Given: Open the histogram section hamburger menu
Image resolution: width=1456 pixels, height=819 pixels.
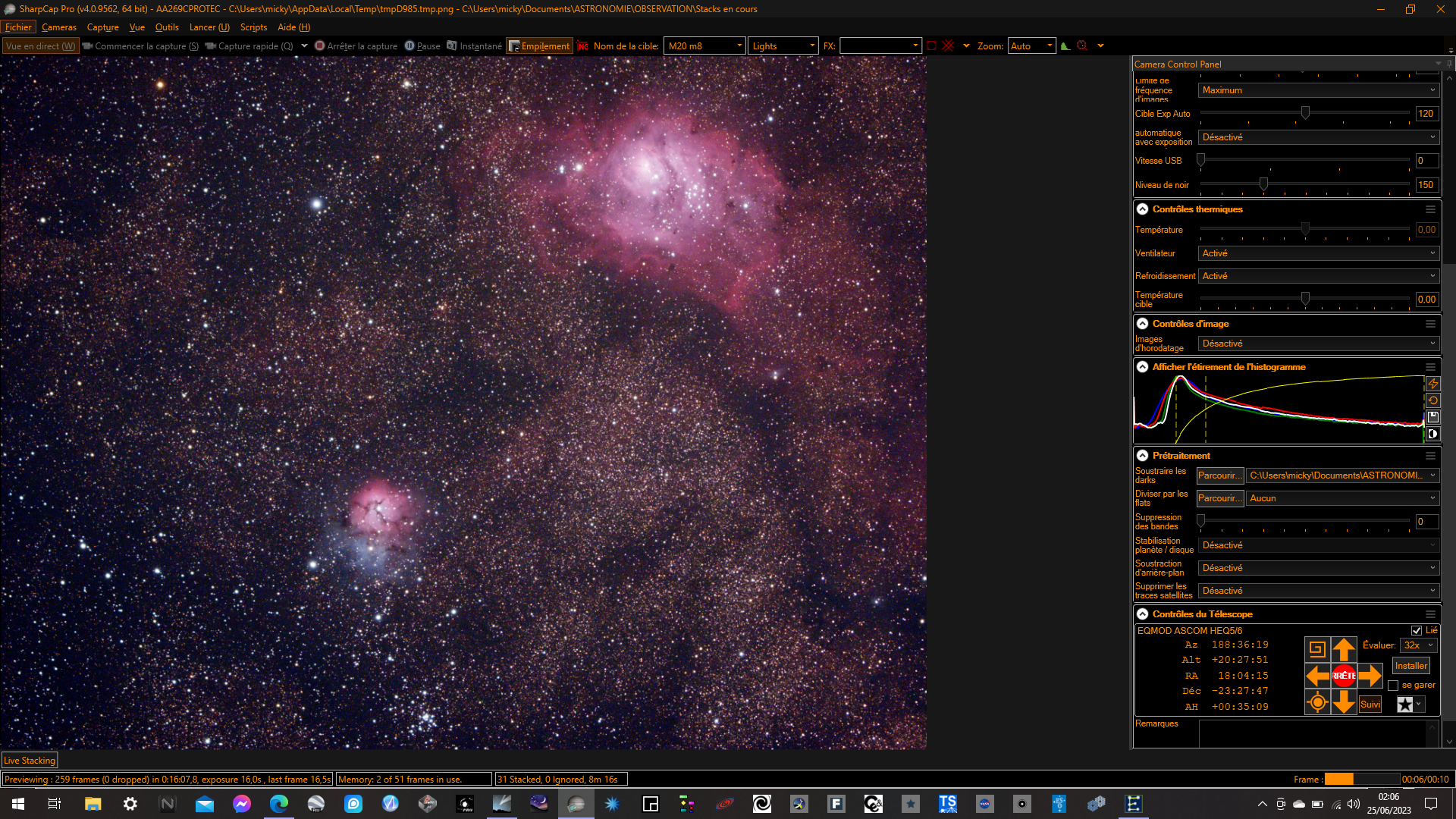Looking at the screenshot, I should click(1430, 367).
